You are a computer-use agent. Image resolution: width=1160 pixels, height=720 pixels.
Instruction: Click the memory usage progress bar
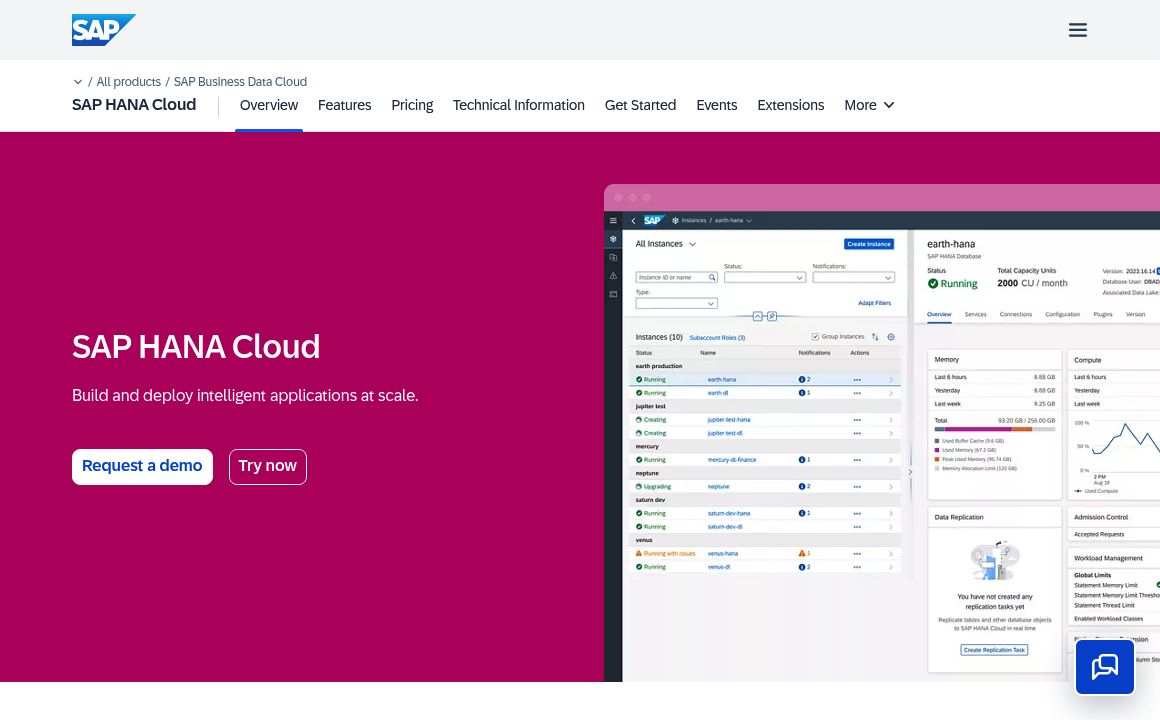point(993,429)
